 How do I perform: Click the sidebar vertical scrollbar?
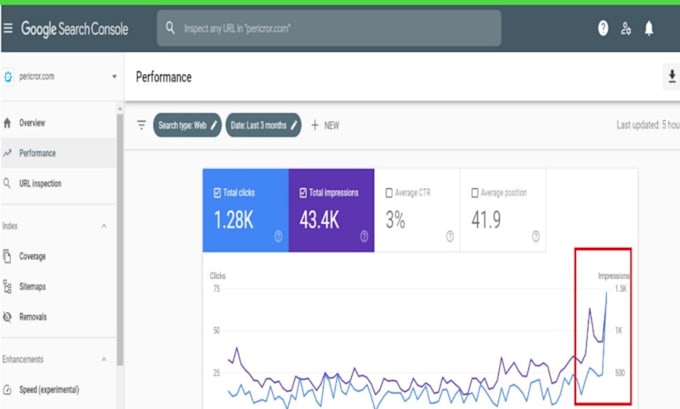[120, 239]
